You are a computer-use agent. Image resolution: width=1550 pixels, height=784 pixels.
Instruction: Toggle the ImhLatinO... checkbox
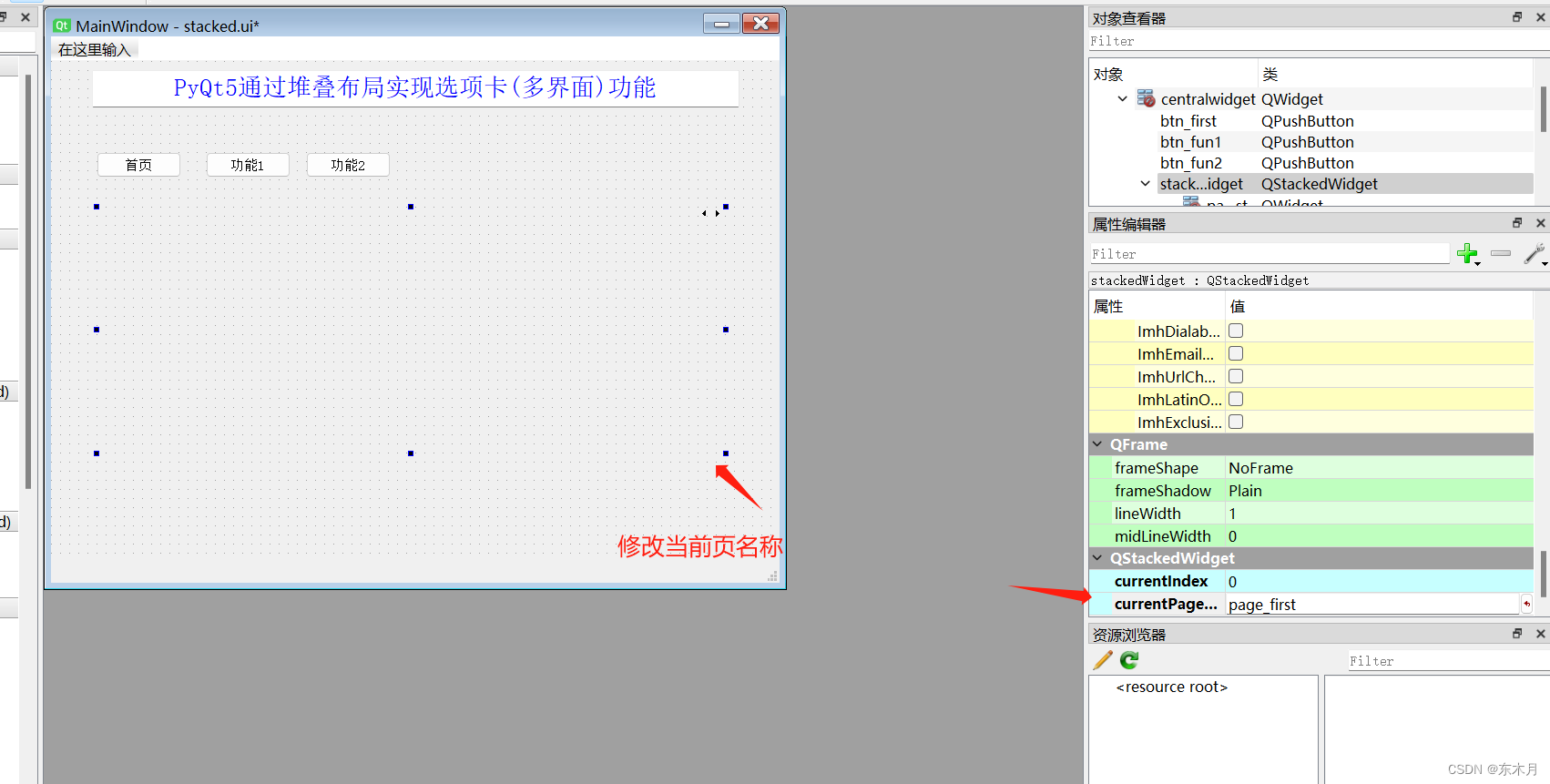coord(1236,399)
